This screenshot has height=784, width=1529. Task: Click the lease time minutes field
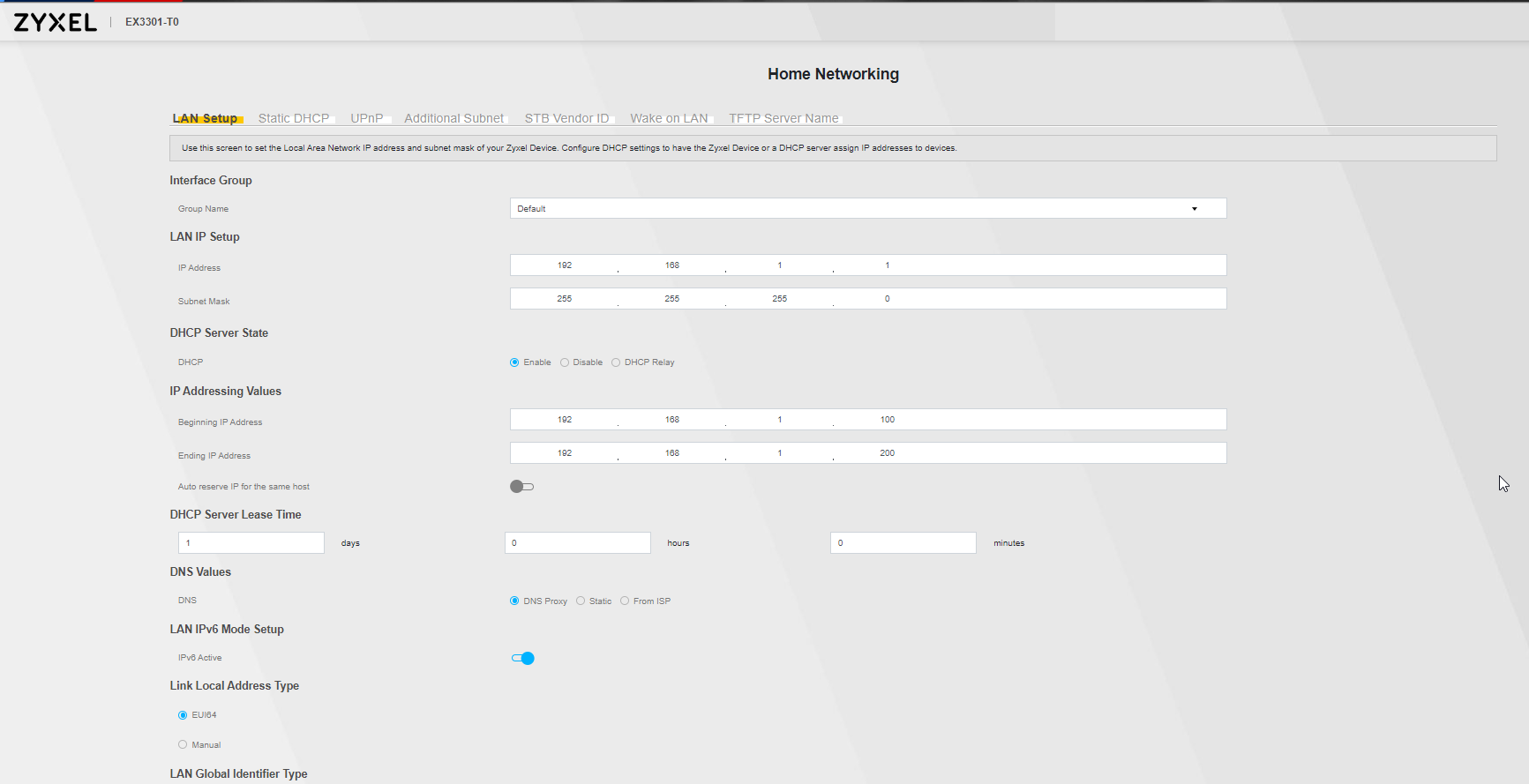[903, 543]
